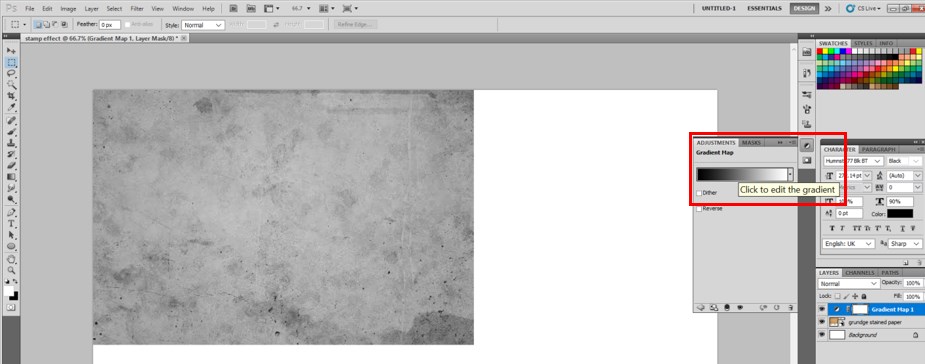925x364 pixels.
Task: Click the foreground color swatch in toolbox
Action: pos(9,291)
